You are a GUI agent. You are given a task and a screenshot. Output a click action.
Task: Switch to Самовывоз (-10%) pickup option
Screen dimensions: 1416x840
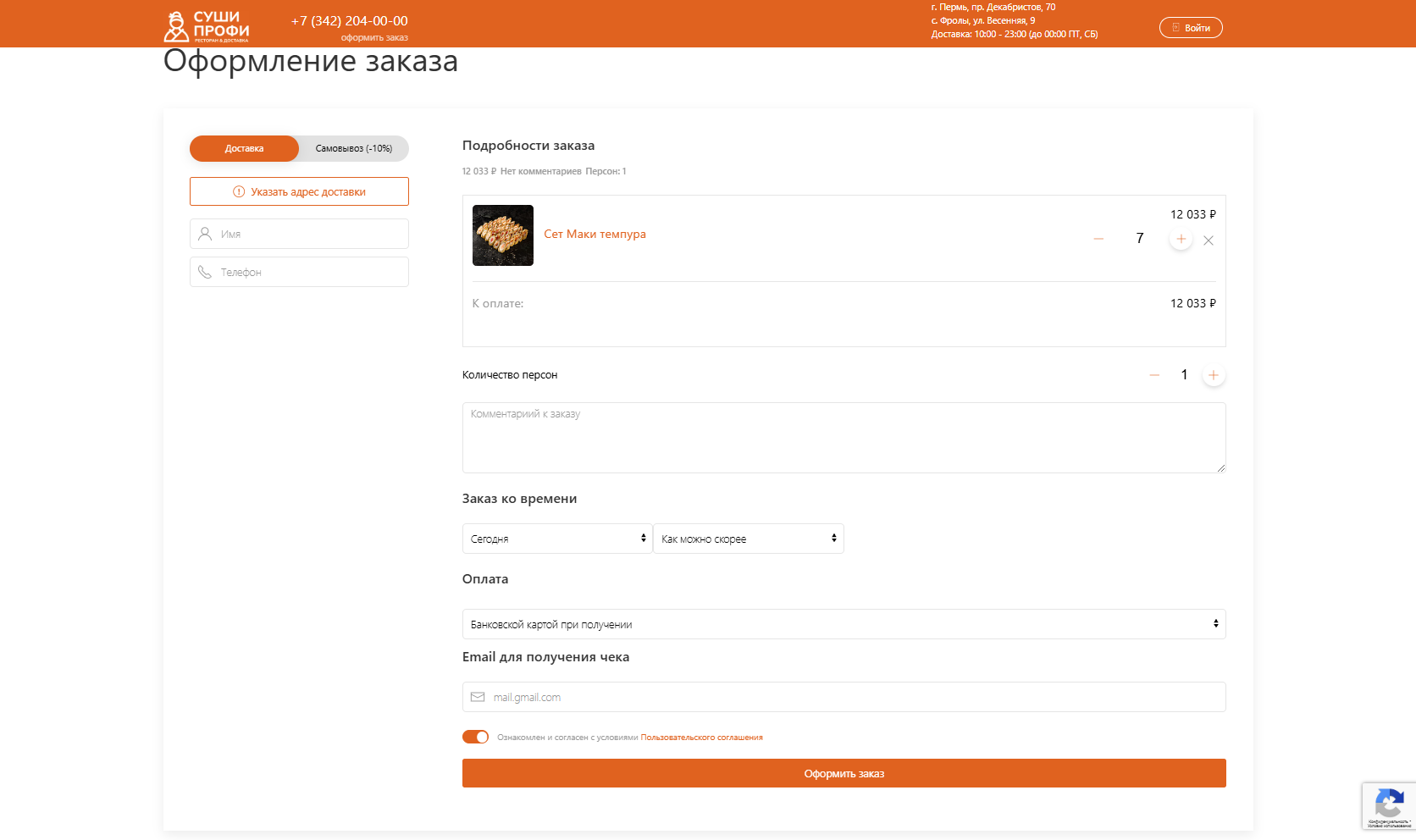click(x=354, y=148)
